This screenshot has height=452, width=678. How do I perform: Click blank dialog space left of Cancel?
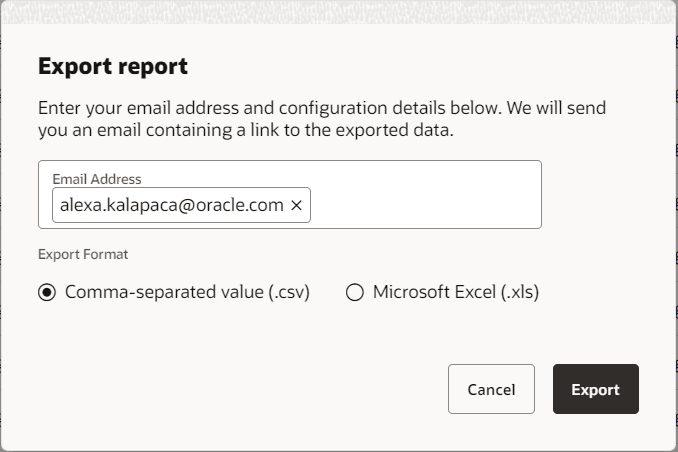click(x=240, y=389)
